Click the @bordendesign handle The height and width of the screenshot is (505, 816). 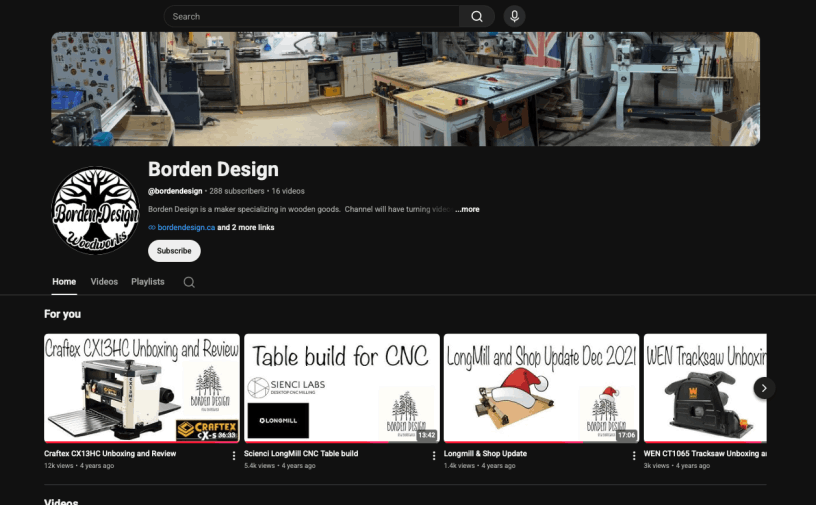pos(175,191)
